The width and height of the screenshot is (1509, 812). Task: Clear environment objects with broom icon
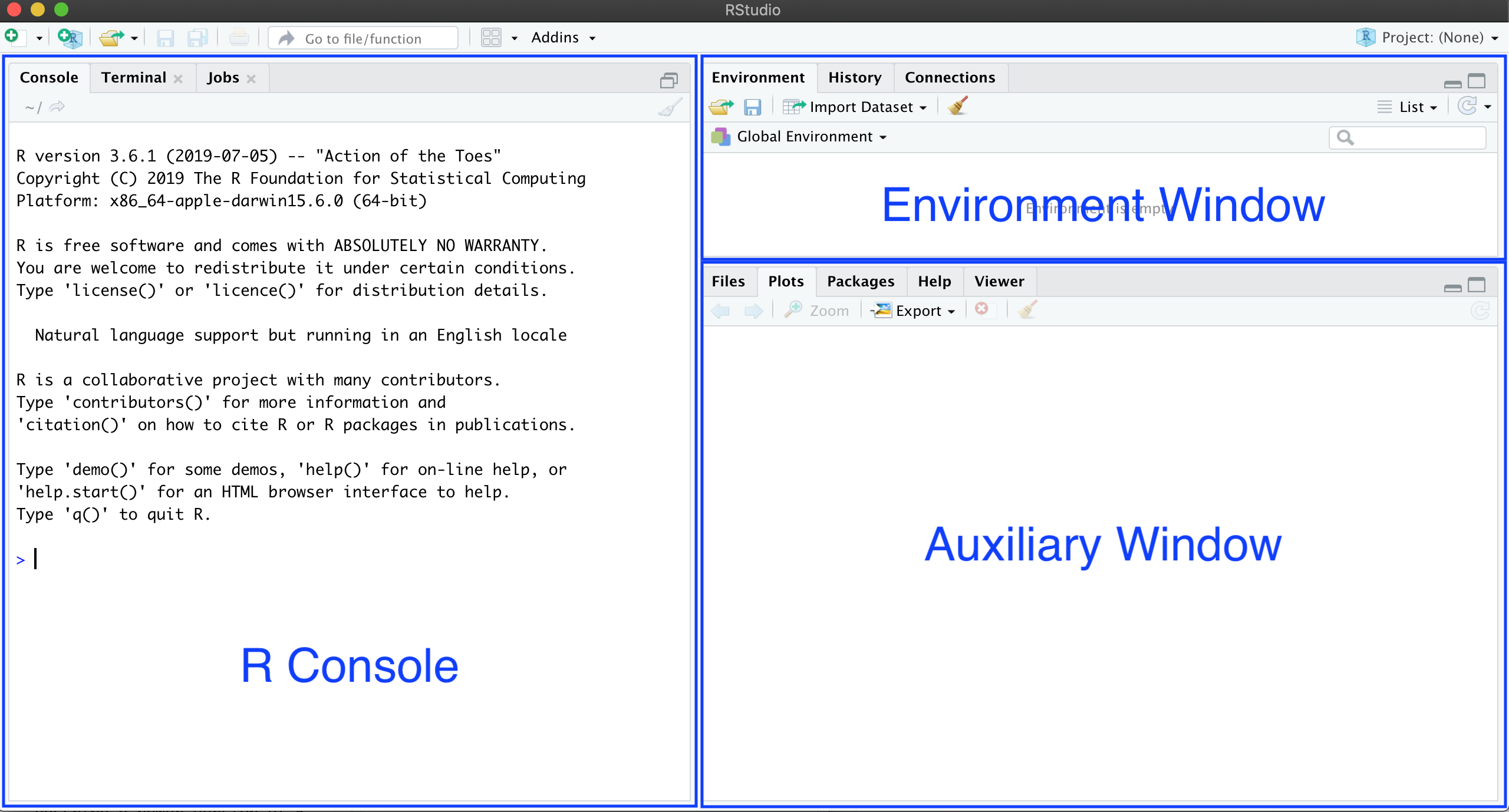pyautogui.click(x=958, y=107)
